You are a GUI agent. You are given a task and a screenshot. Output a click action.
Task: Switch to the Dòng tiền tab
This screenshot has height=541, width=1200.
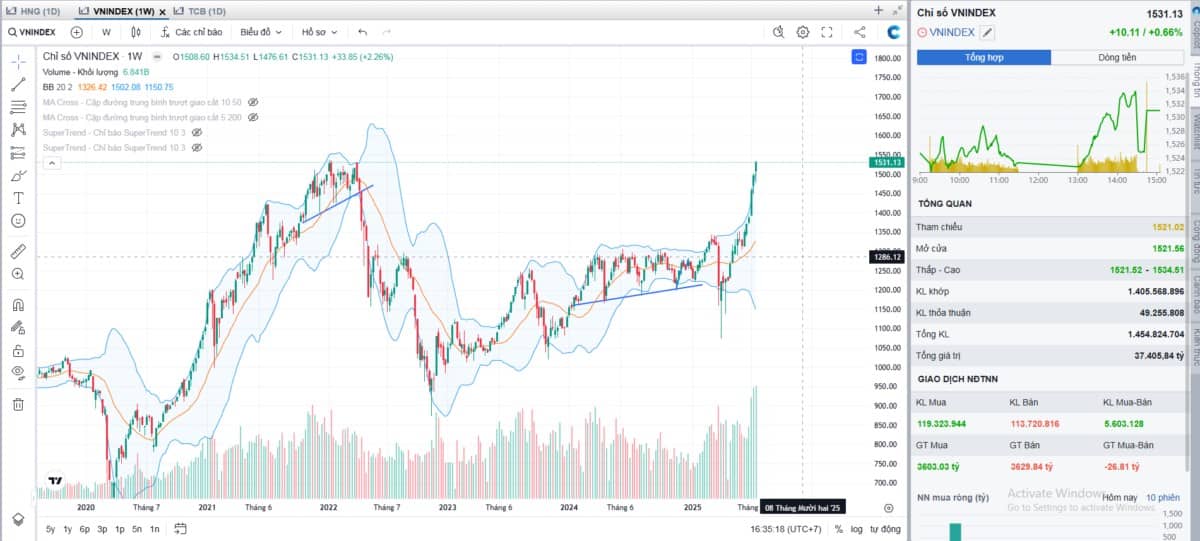pyautogui.click(x=1117, y=57)
